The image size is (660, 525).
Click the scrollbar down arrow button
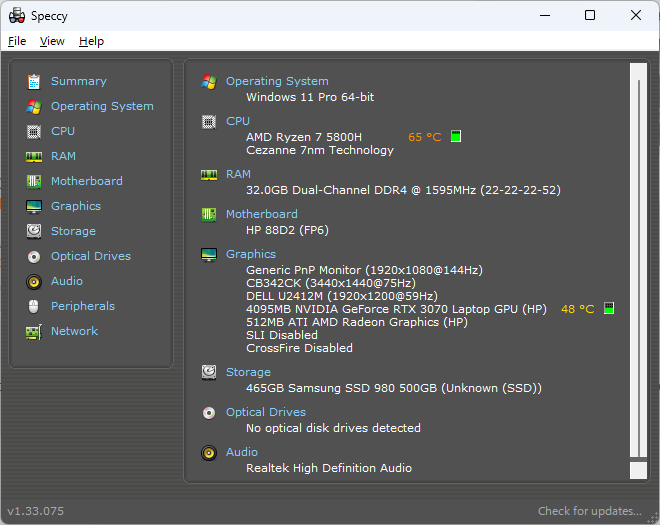pos(639,470)
